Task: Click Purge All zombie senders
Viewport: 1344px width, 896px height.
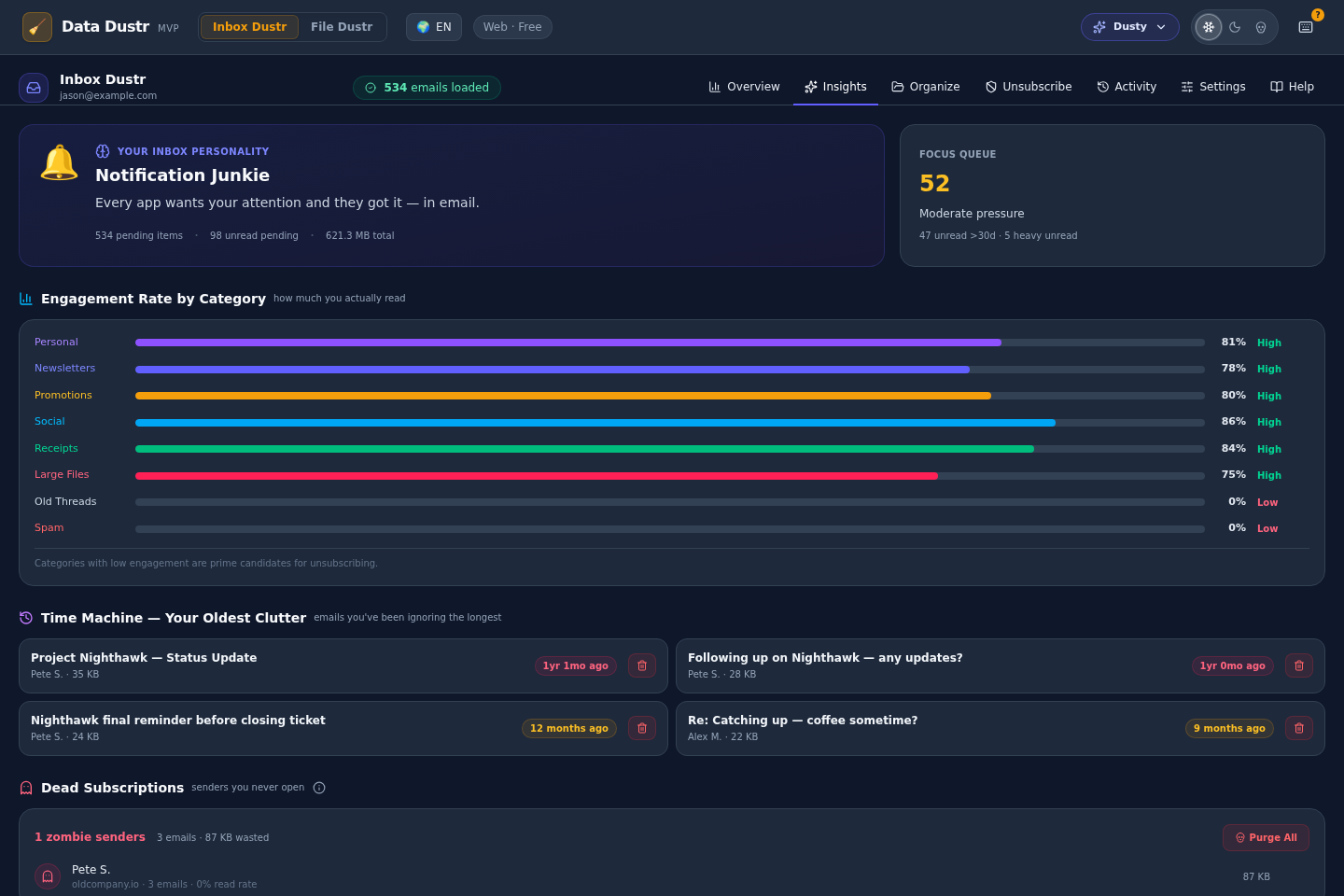Action: point(1266,837)
